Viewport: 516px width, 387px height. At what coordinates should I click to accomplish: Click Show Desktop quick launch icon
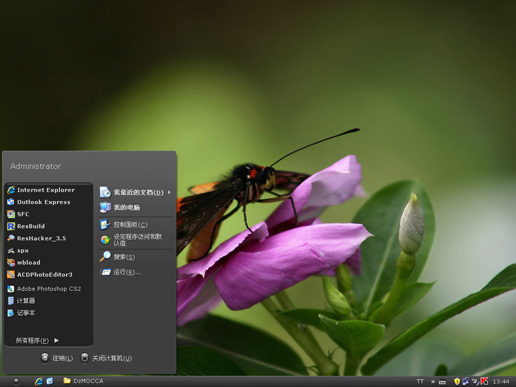click(x=50, y=381)
